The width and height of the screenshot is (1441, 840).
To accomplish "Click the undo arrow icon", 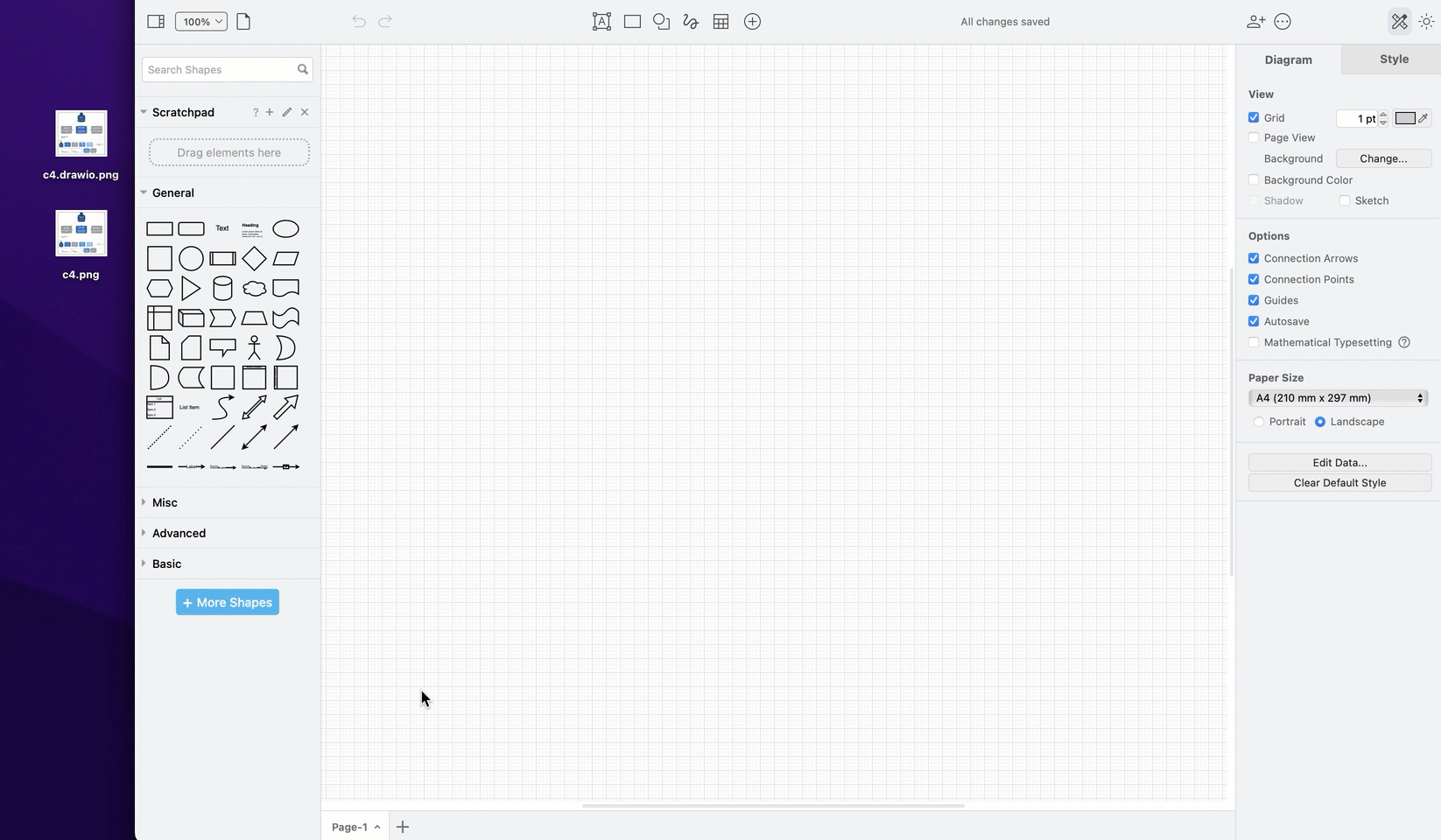I will [358, 21].
